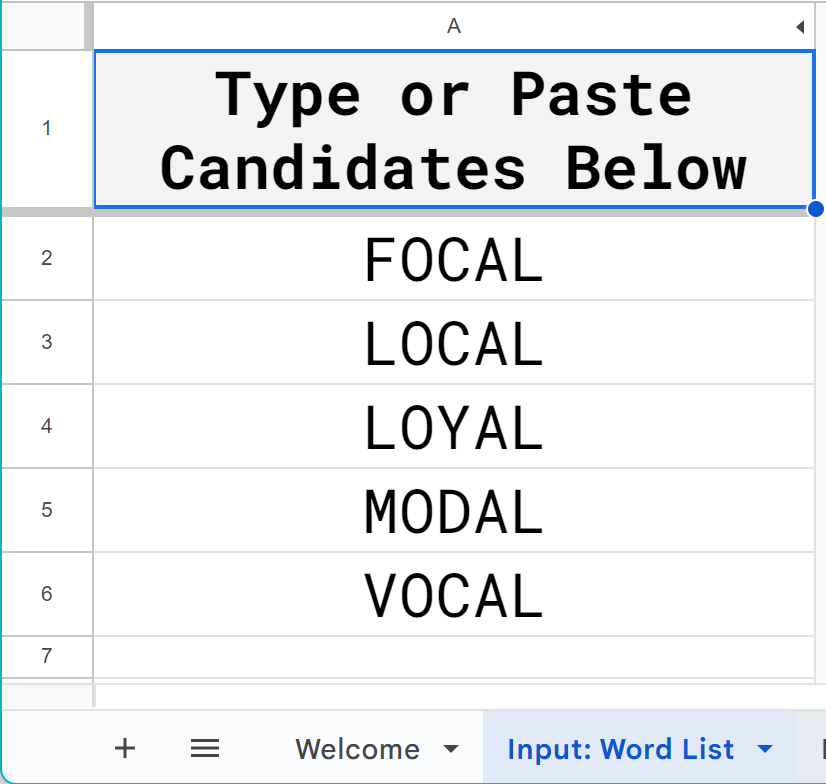Select the Input: Word List sheet tab
Viewport: 826px width, 784px height.
click(620, 749)
